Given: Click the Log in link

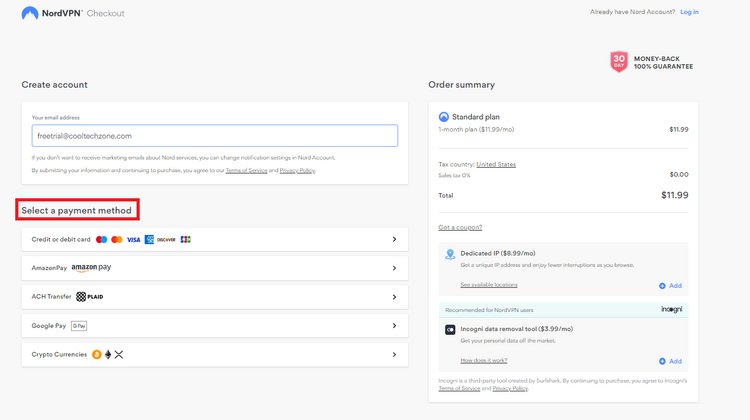Looking at the screenshot, I should [689, 12].
